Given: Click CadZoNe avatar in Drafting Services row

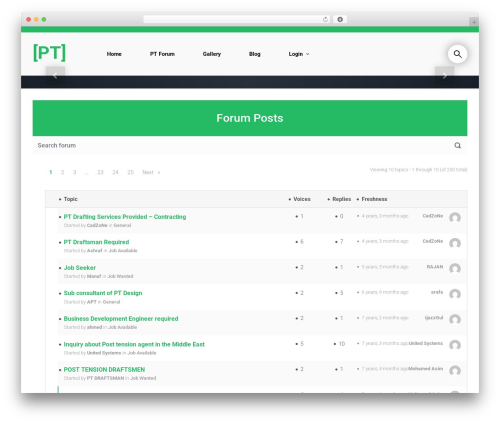Looking at the screenshot, I should click(455, 218).
